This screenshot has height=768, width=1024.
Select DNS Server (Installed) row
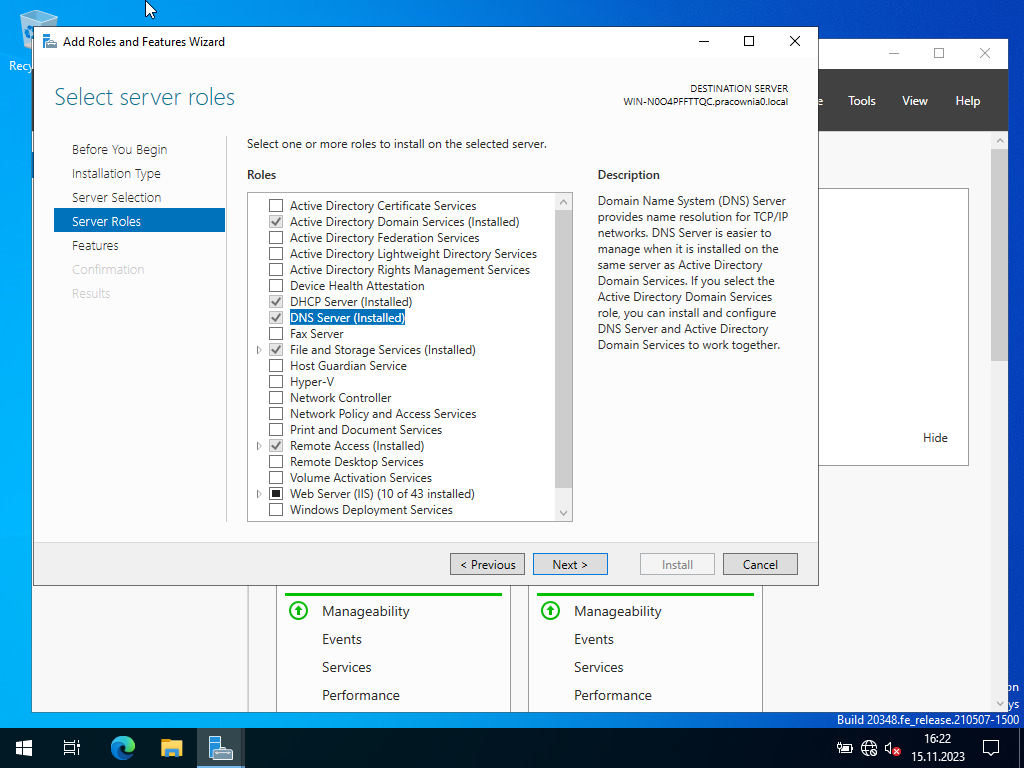347,318
